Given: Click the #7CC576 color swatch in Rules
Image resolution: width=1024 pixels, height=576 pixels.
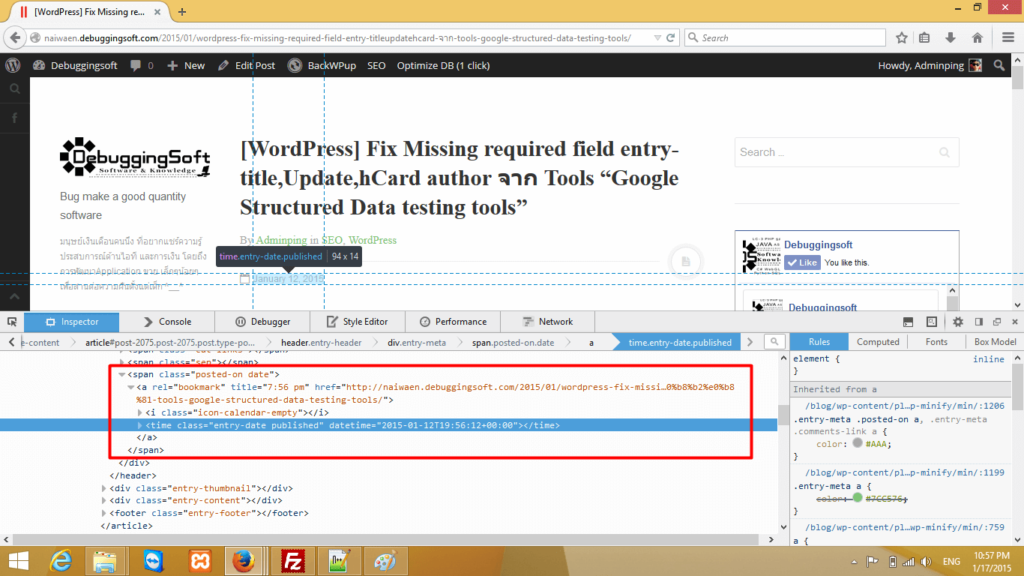Looking at the screenshot, I should coord(857,498).
